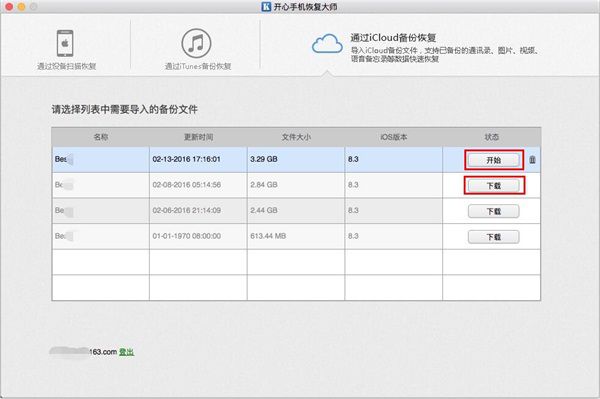
Task: Click the 请选择列表中需要导入的备份文件 heading
Action: 125,109
